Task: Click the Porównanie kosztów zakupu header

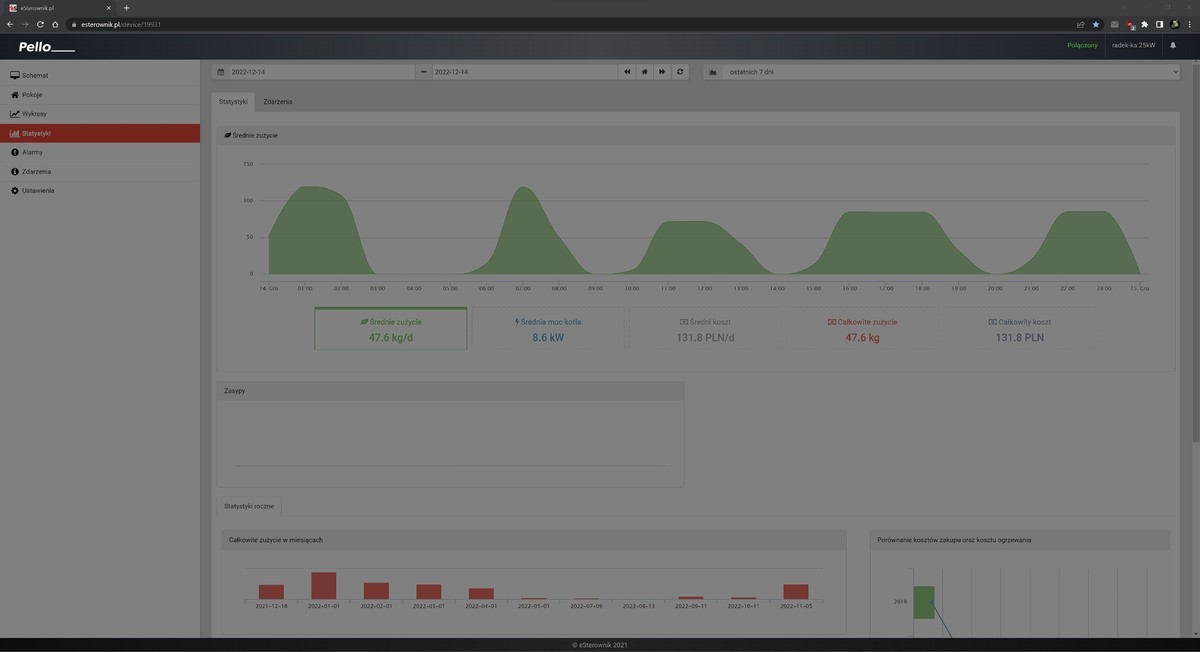Action: [x=1020, y=540]
